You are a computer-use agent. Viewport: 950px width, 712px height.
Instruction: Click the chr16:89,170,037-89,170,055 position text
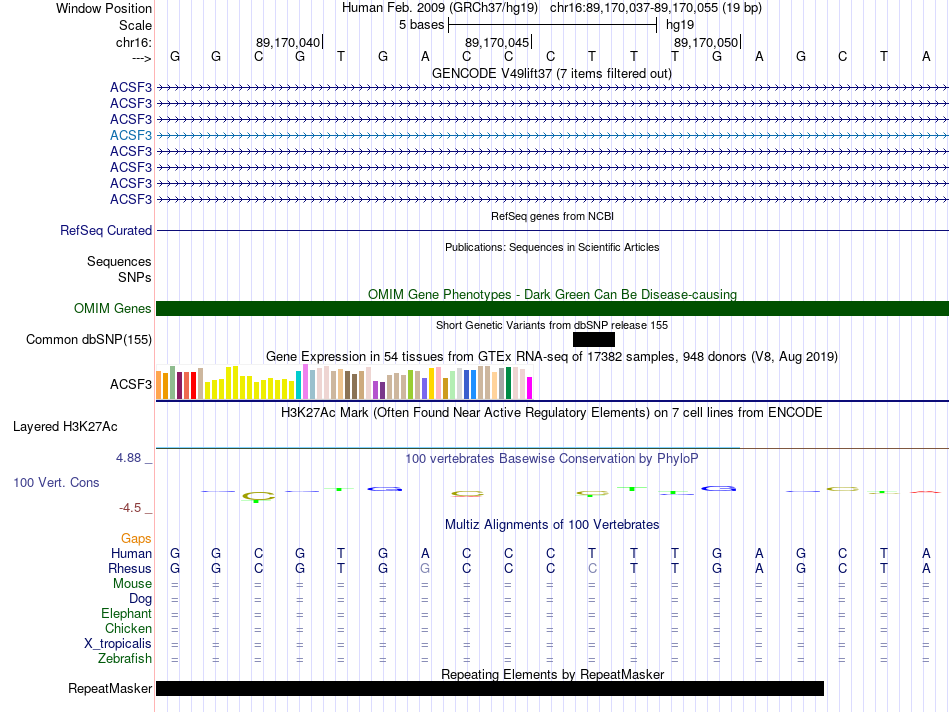pyautogui.click(x=634, y=8)
